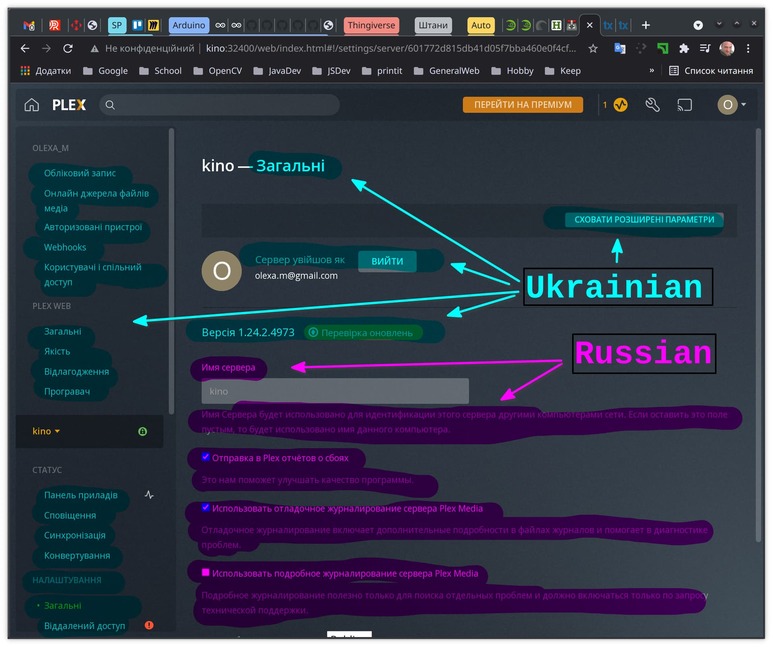Click the activity icon next to Панель приладів
The height and width of the screenshot is (647, 773).
[149, 495]
